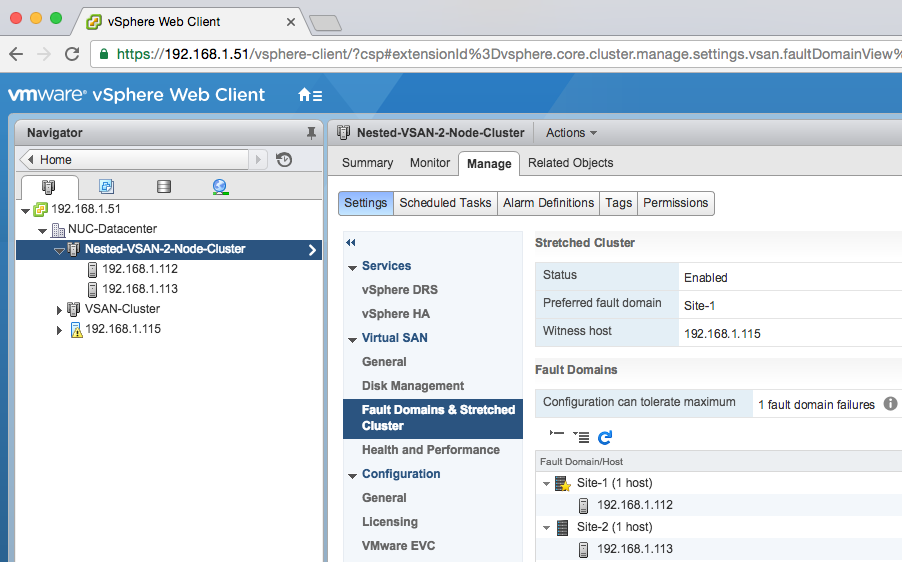This screenshot has height=562, width=902.
Task: Open Health and Performance settings
Action: coord(431,450)
